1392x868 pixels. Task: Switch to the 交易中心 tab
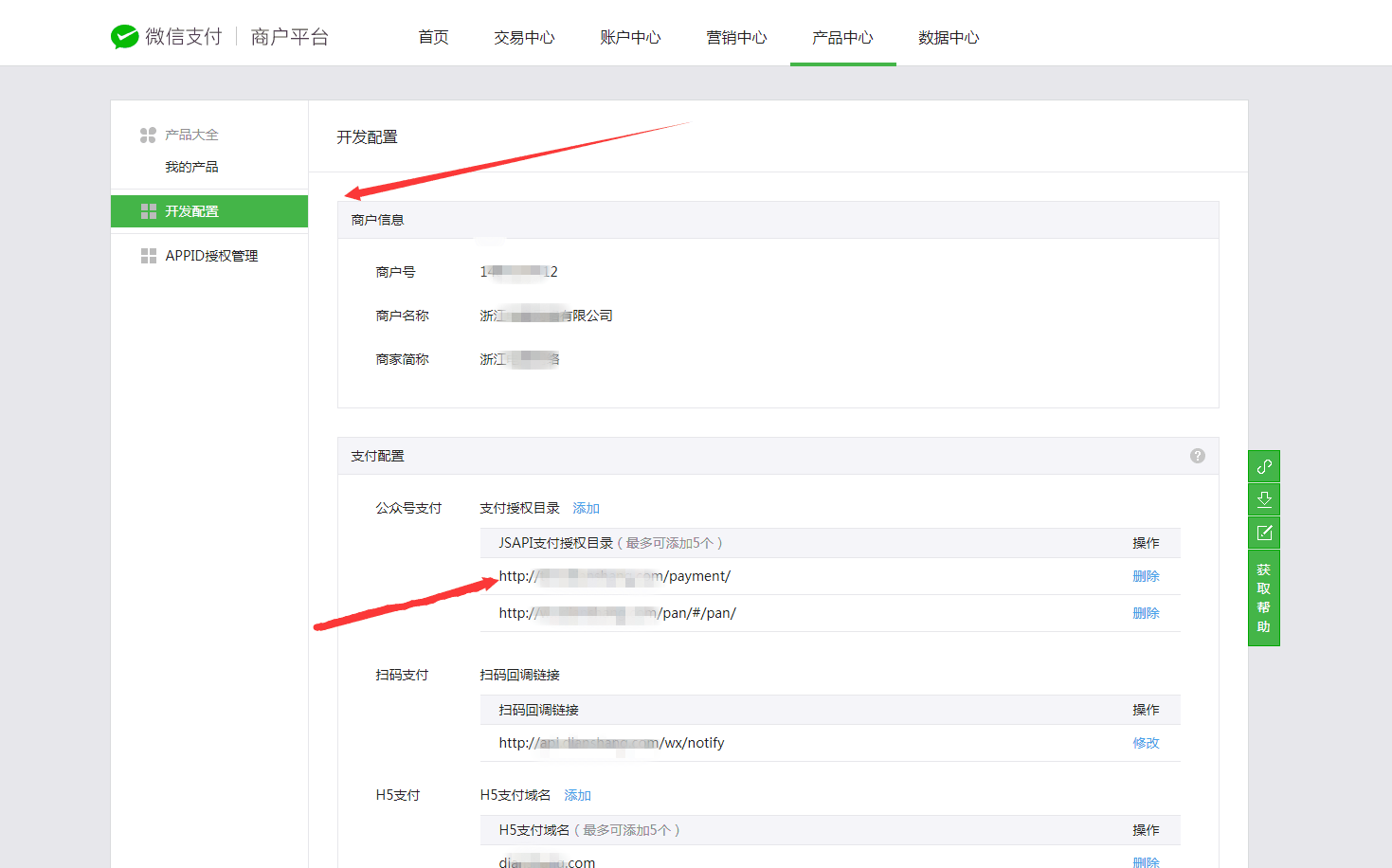(x=523, y=38)
